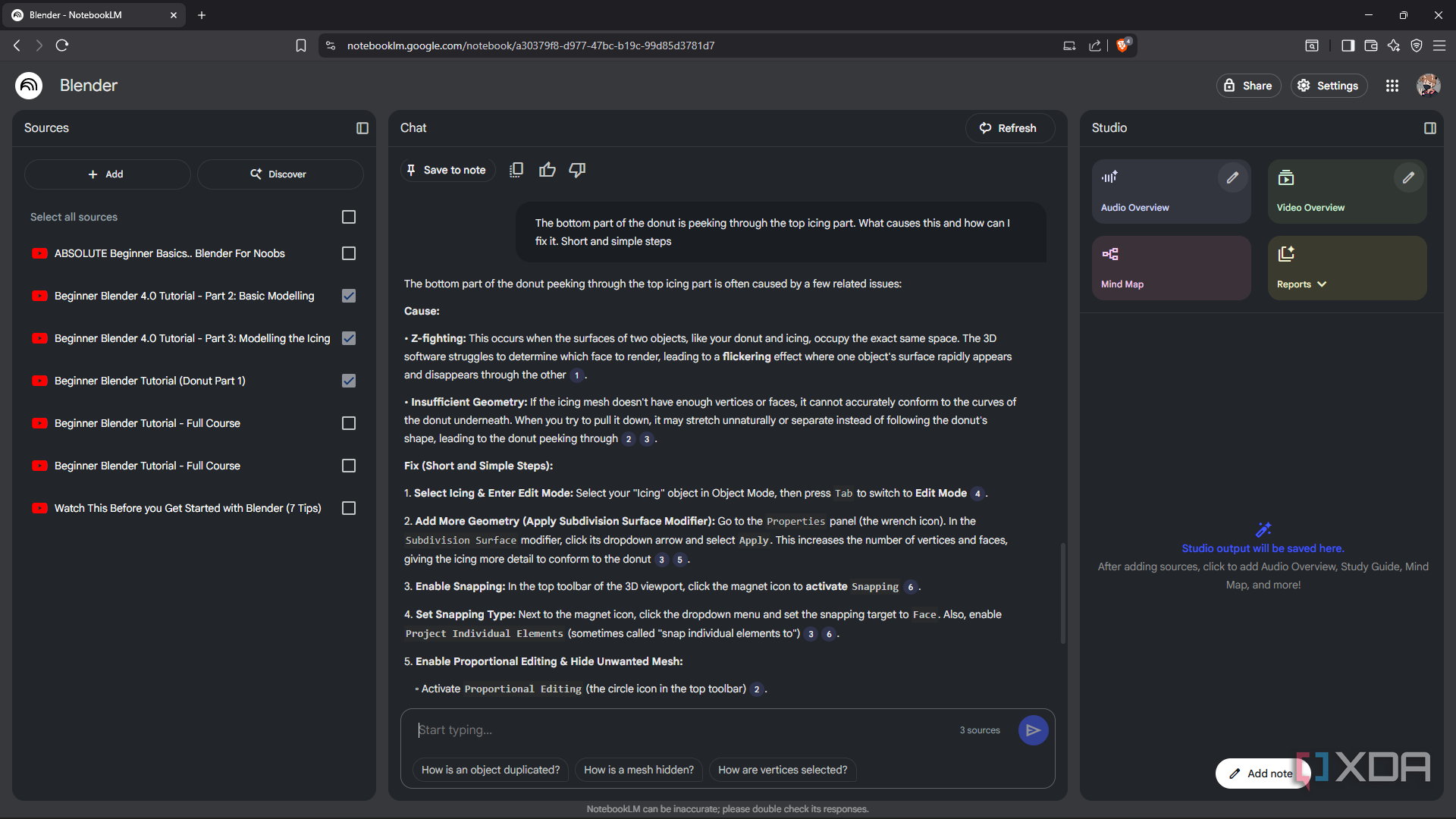Click the Share button

1248,86
